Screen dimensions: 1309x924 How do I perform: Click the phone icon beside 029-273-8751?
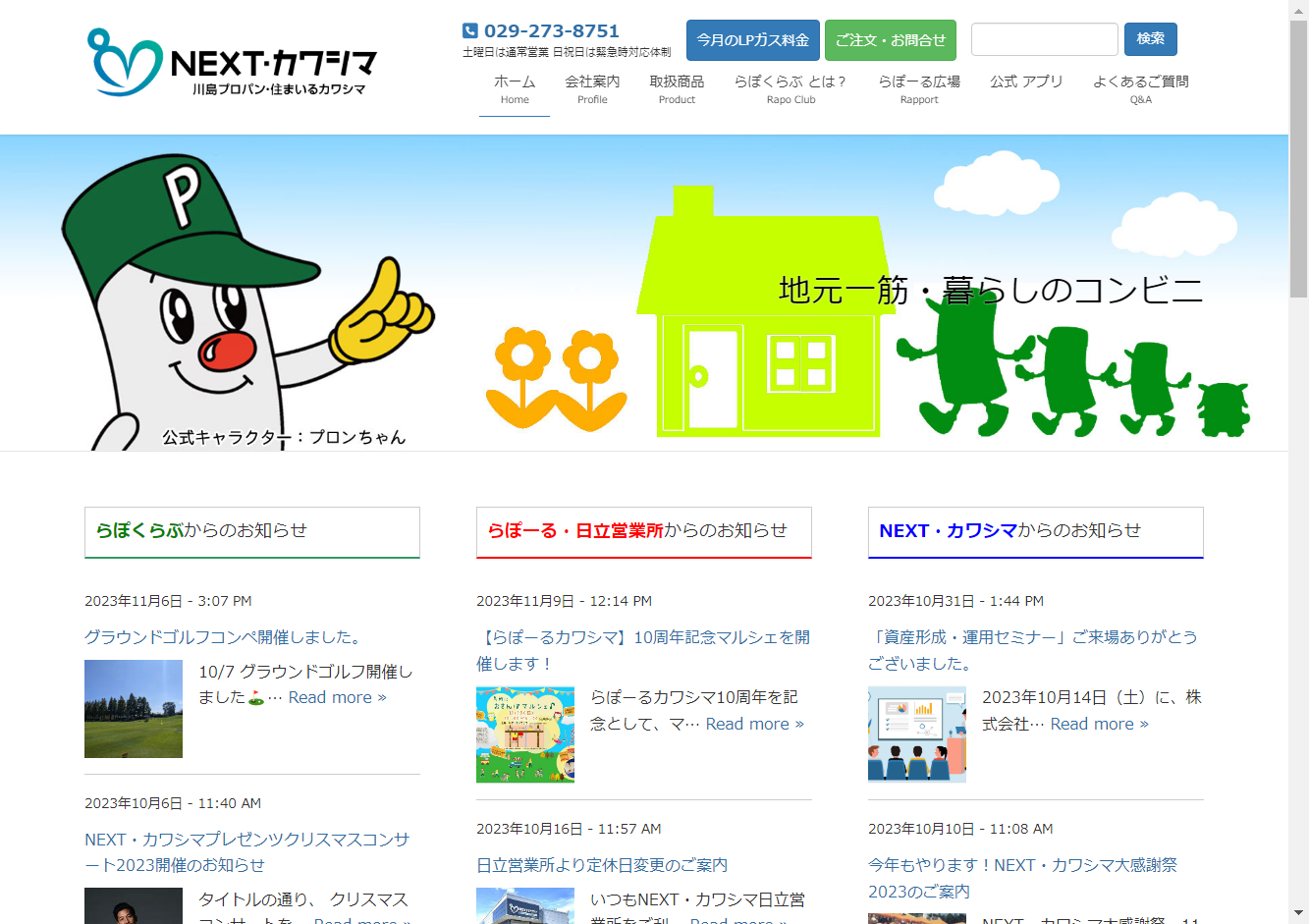coord(470,30)
